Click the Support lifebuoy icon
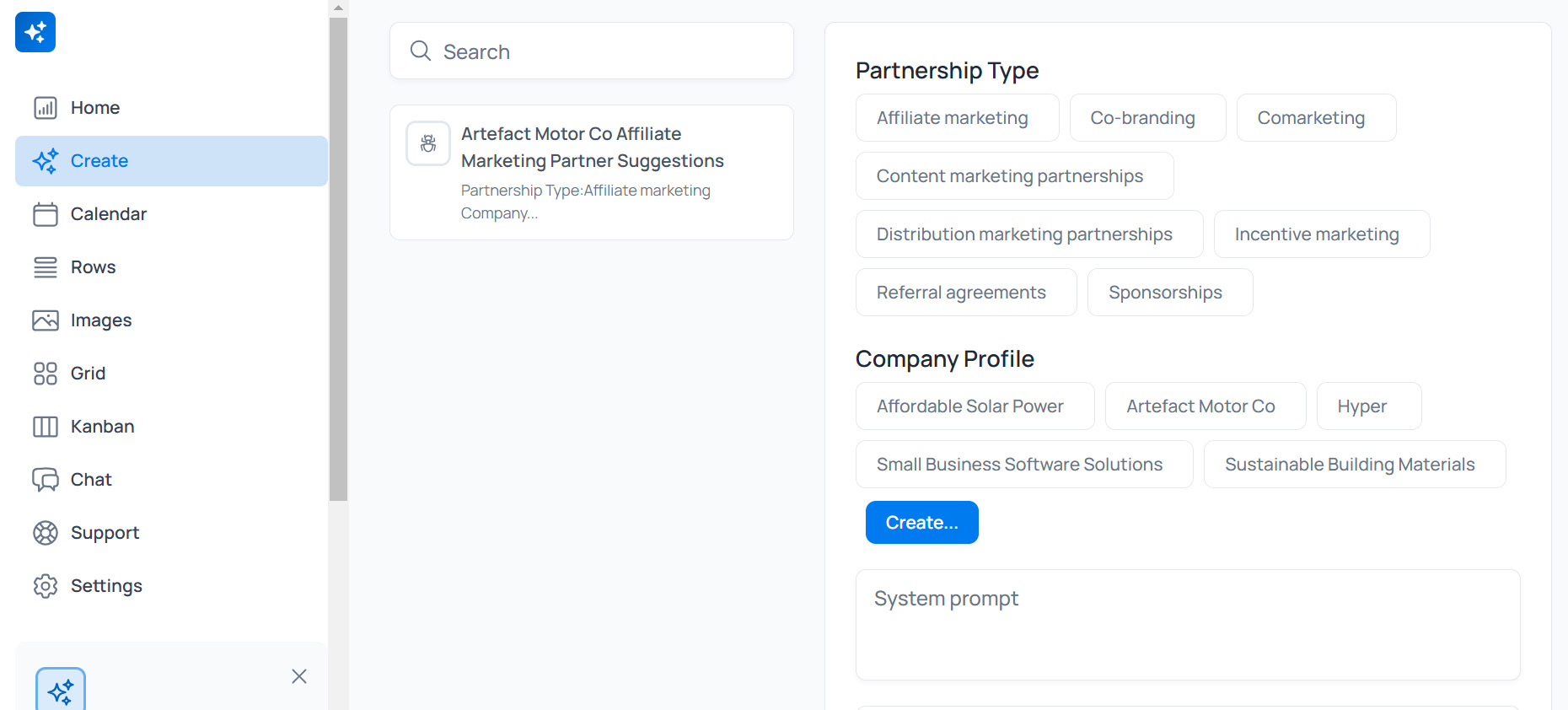This screenshot has width=1568, height=710. [x=46, y=533]
